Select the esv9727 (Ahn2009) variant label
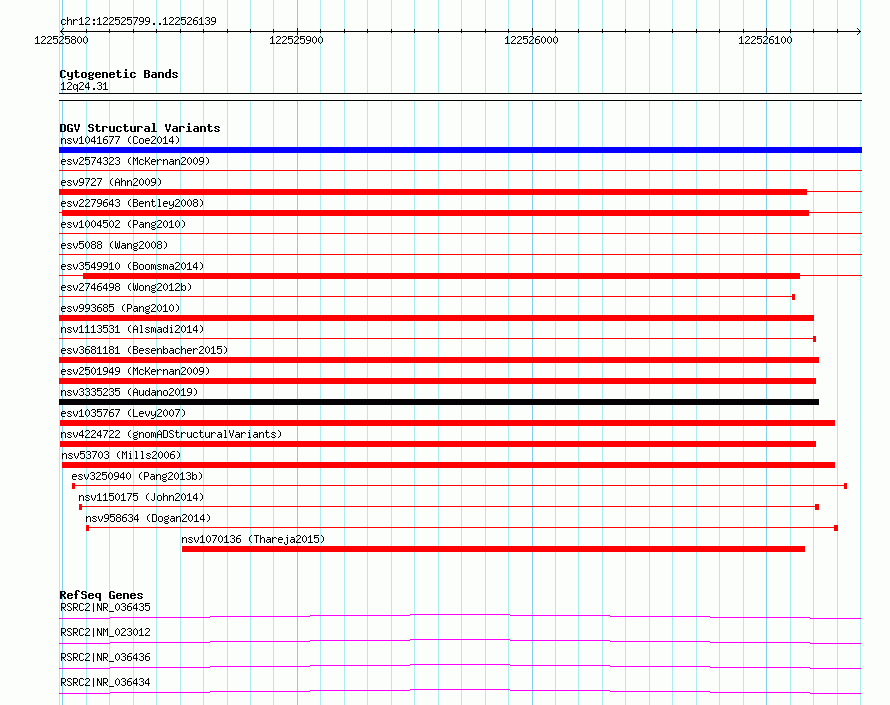 point(111,182)
